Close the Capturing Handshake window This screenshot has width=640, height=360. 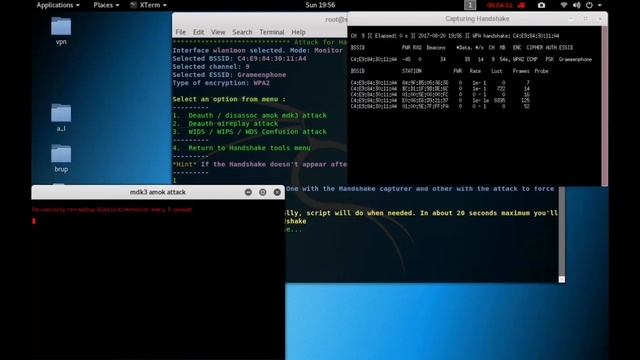[600, 19]
